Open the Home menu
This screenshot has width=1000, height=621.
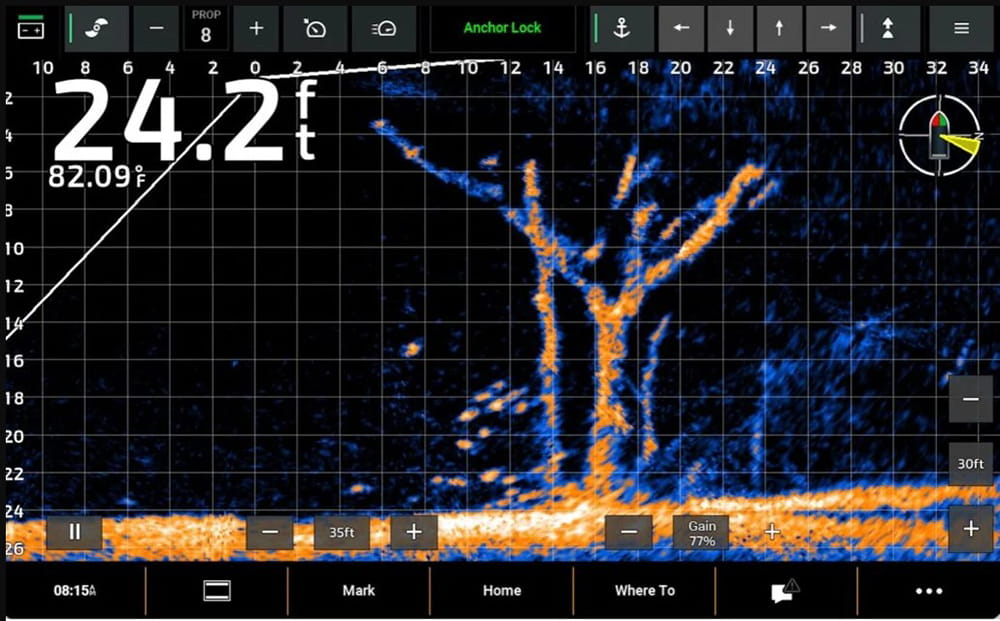502,591
